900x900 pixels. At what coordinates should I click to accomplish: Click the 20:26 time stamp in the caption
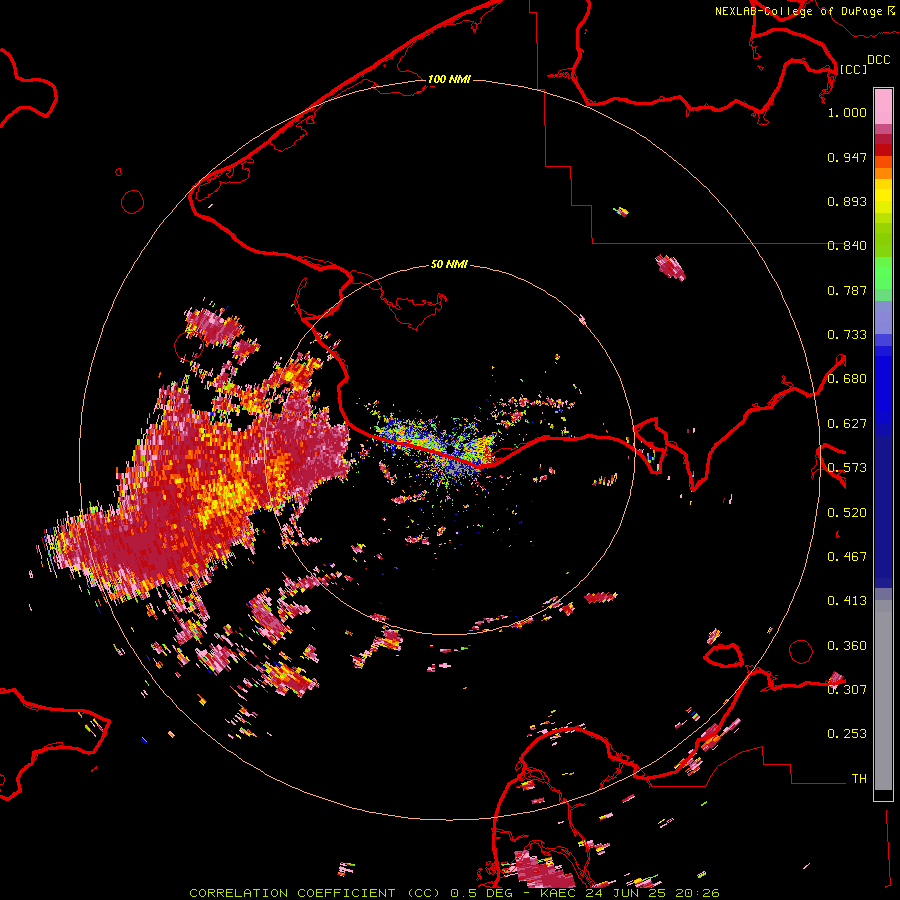point(697,893)
